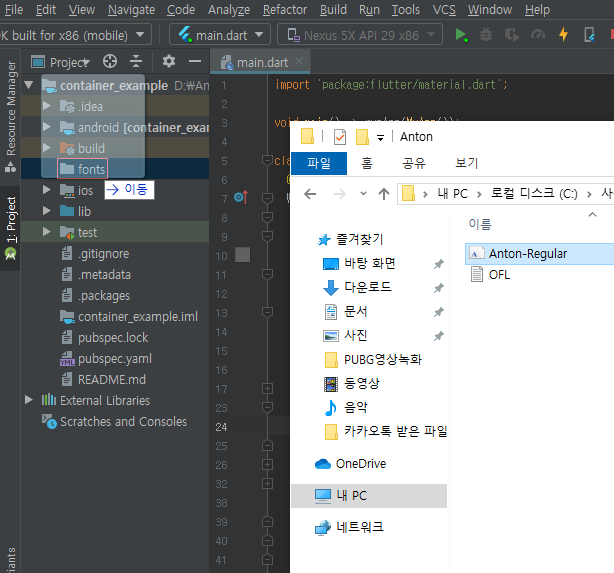Open the Nexus 5X API 29 device dropdown

pyautogui.click(x=360, y=35)
